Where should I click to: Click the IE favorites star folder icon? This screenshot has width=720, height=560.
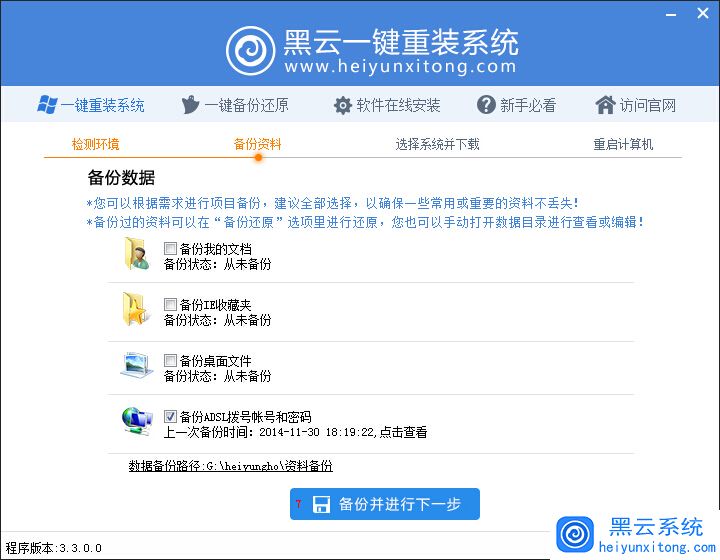tap(136, 311)
